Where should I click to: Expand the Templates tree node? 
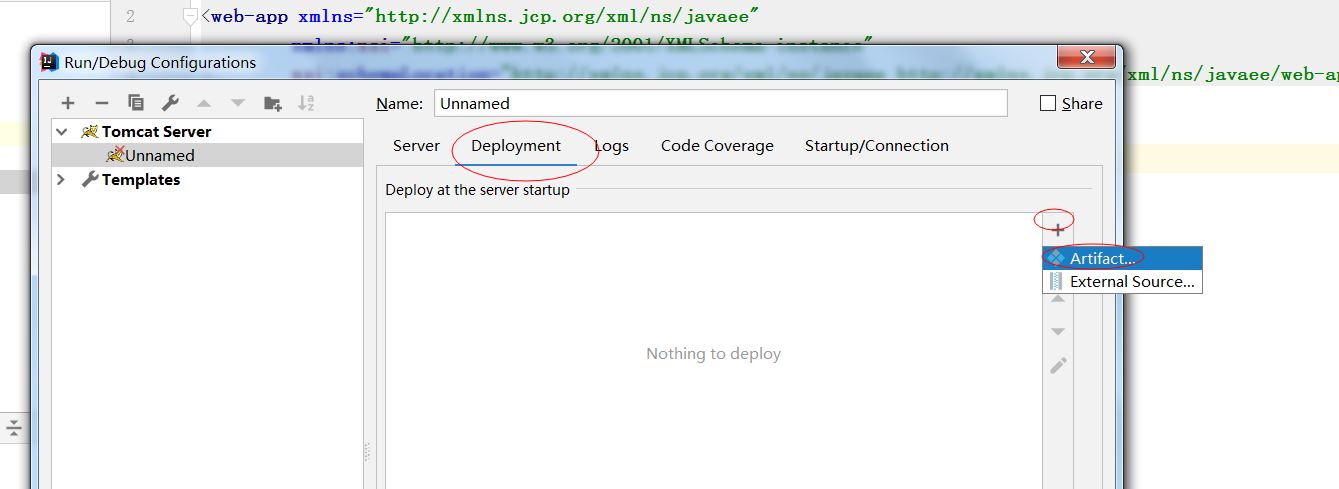point(62,179)
